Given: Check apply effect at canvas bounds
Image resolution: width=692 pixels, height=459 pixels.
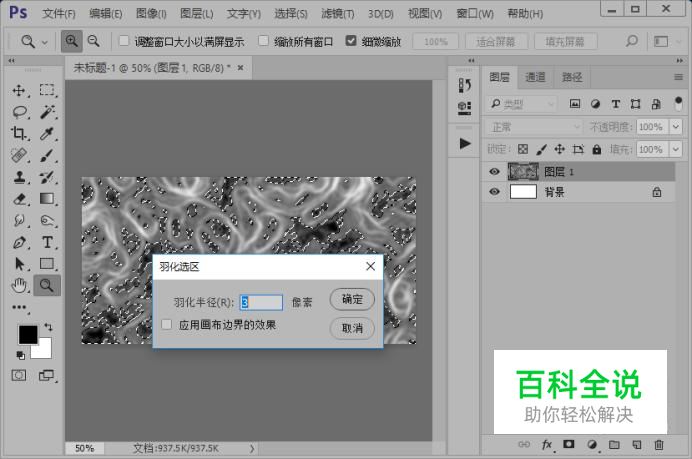Looking at the screenshot, I should (x=167, y=324).
